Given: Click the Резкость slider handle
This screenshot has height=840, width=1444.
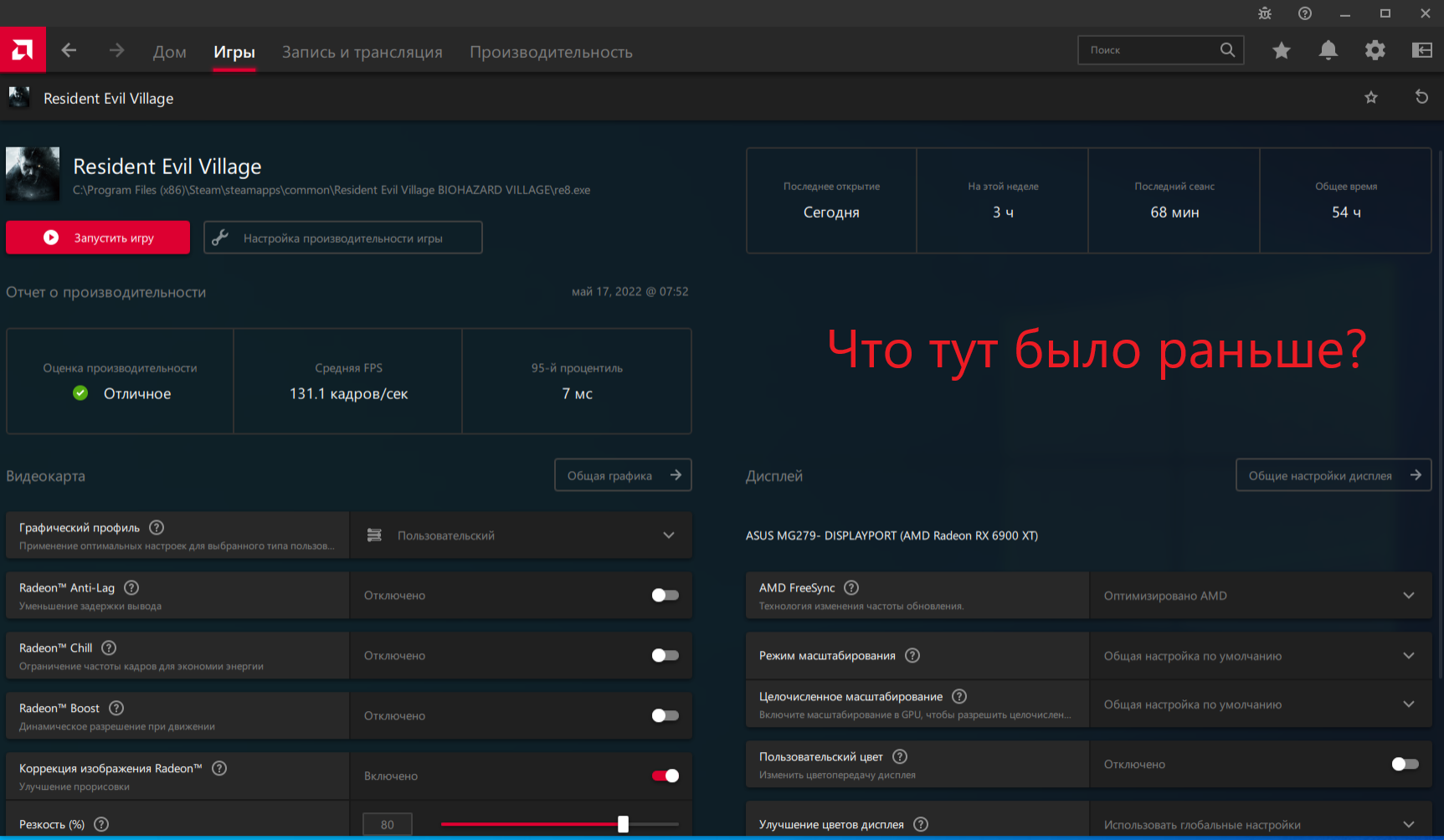Looking at the screenshot, I should [x=623, y=824].
